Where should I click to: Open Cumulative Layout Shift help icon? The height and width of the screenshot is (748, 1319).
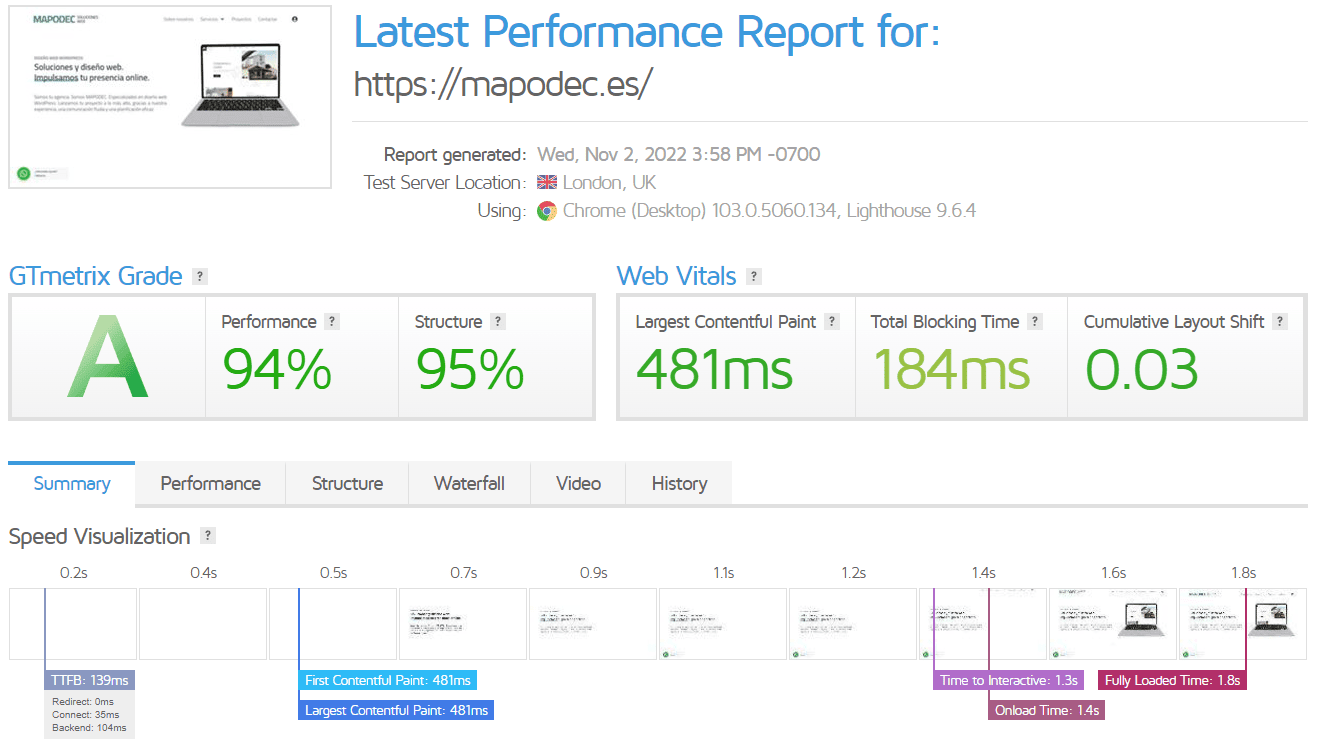click(x=1280, y=322)
